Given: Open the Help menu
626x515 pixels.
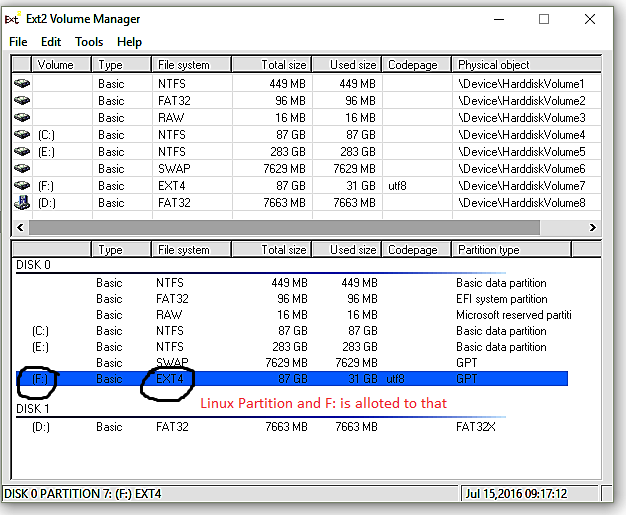Looking at the screenshot, I should tap(129, 42).
